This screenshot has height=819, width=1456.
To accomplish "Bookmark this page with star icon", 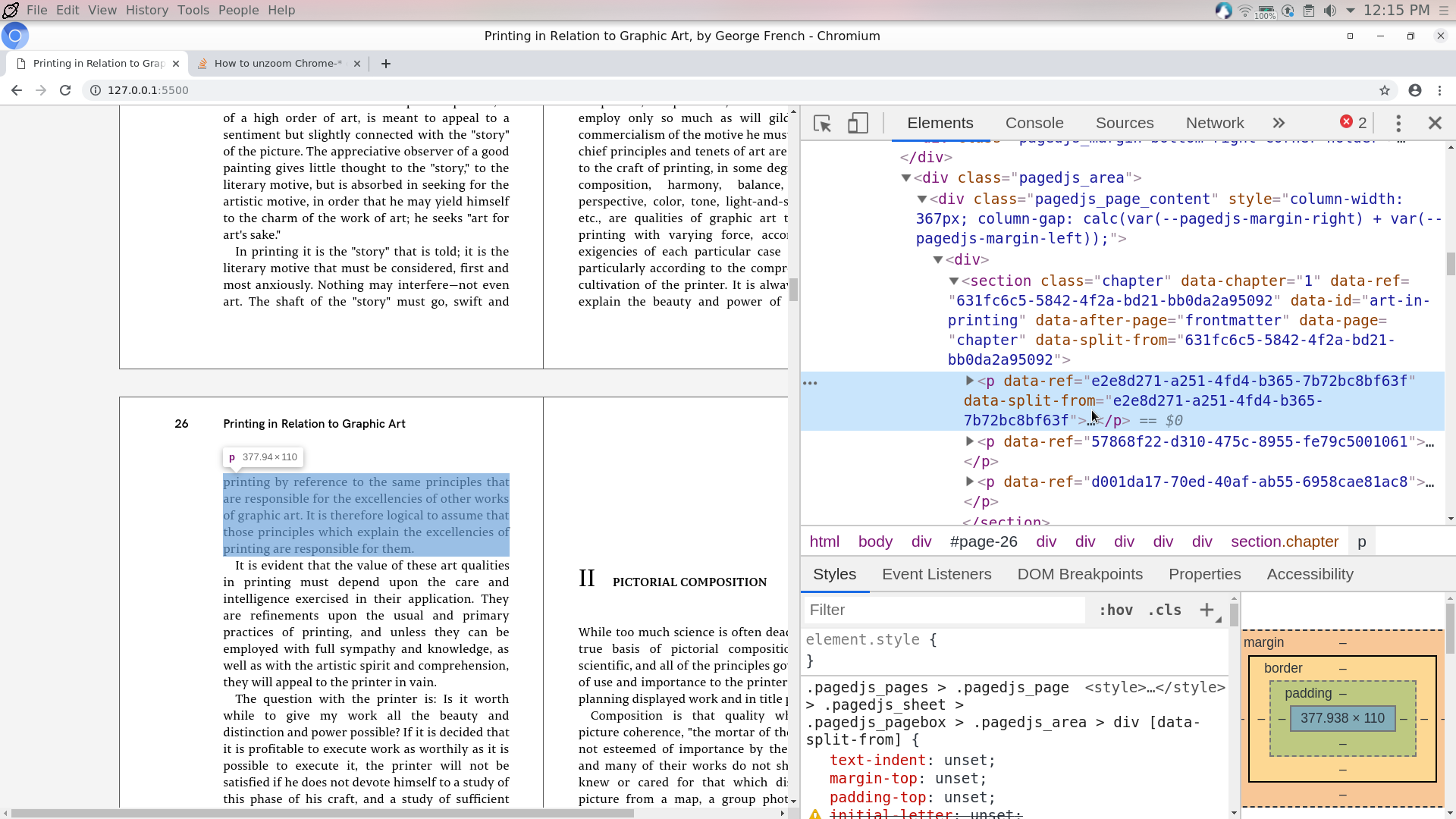I will pyautogui.click(x=1385, y=90).
